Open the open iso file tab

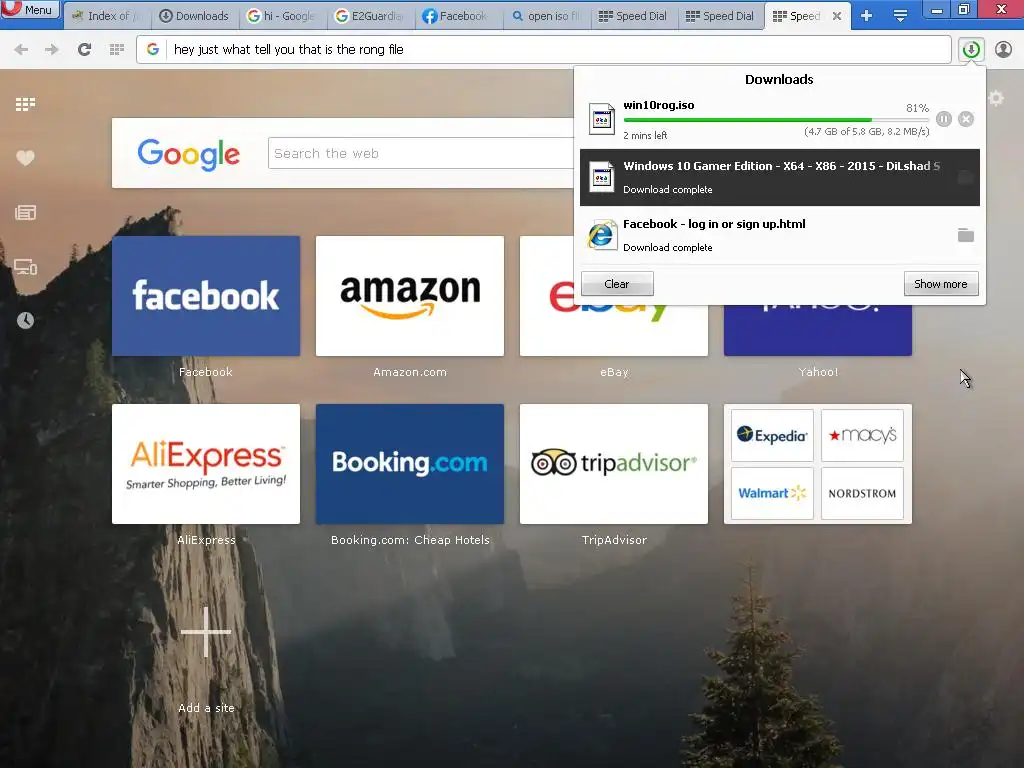546,16
